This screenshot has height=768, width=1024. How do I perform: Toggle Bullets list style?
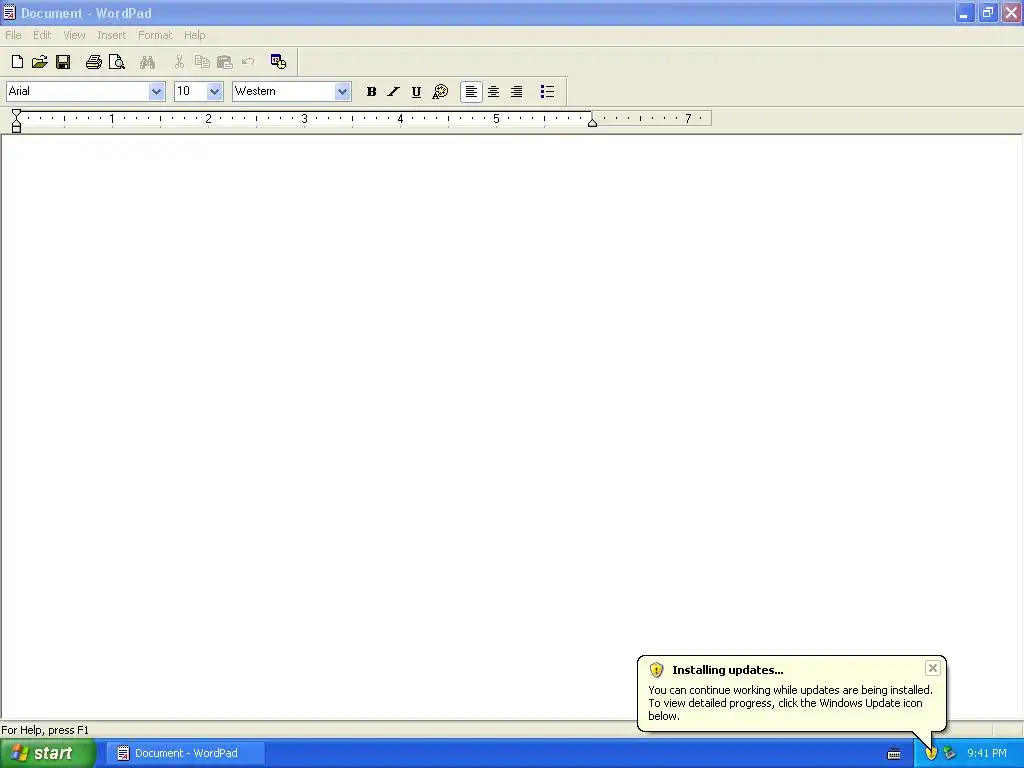pyautogui.click(x=547, y=91)
